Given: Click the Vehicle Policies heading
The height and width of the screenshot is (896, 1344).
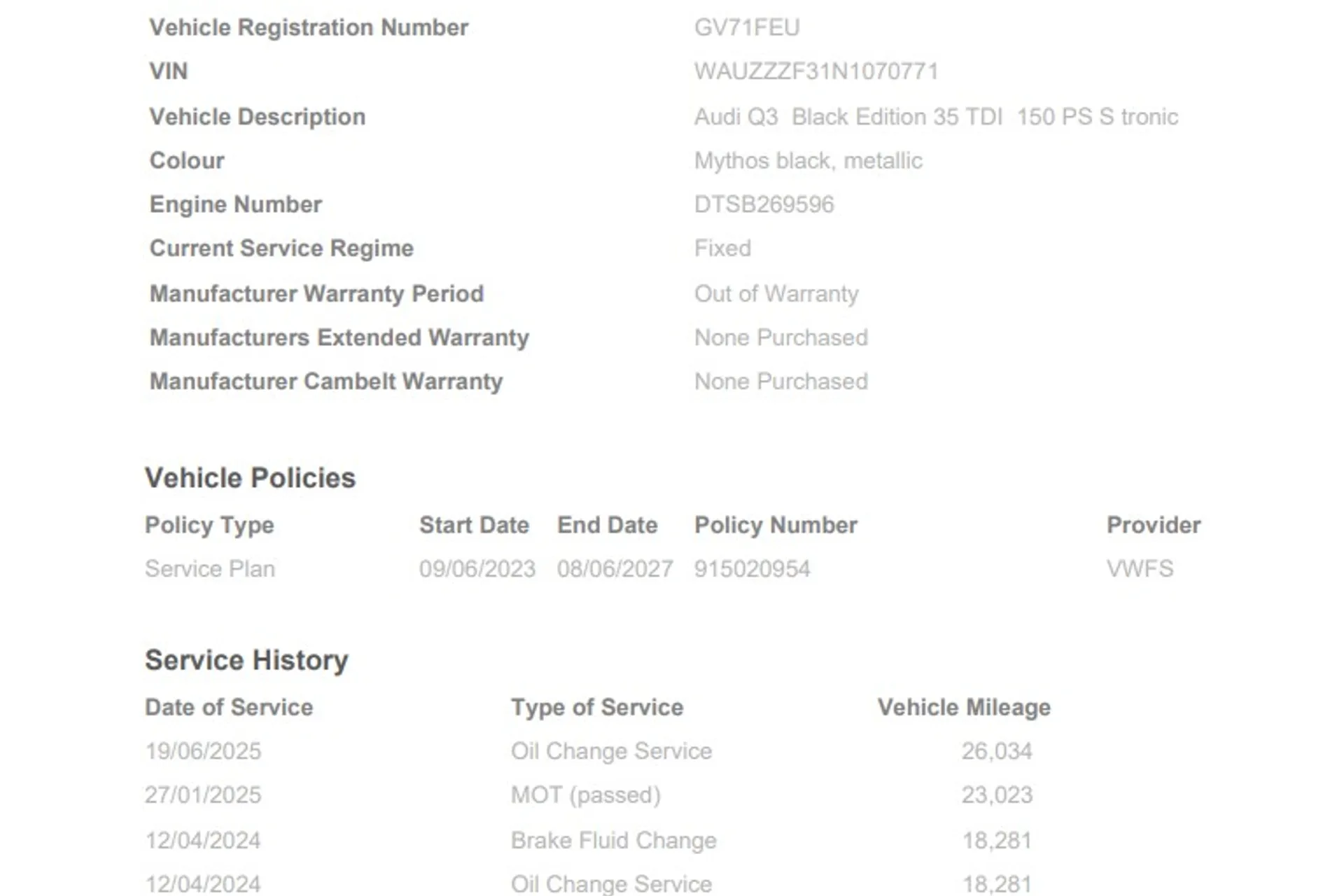Looking at the screenshot, I should (250, 478).
